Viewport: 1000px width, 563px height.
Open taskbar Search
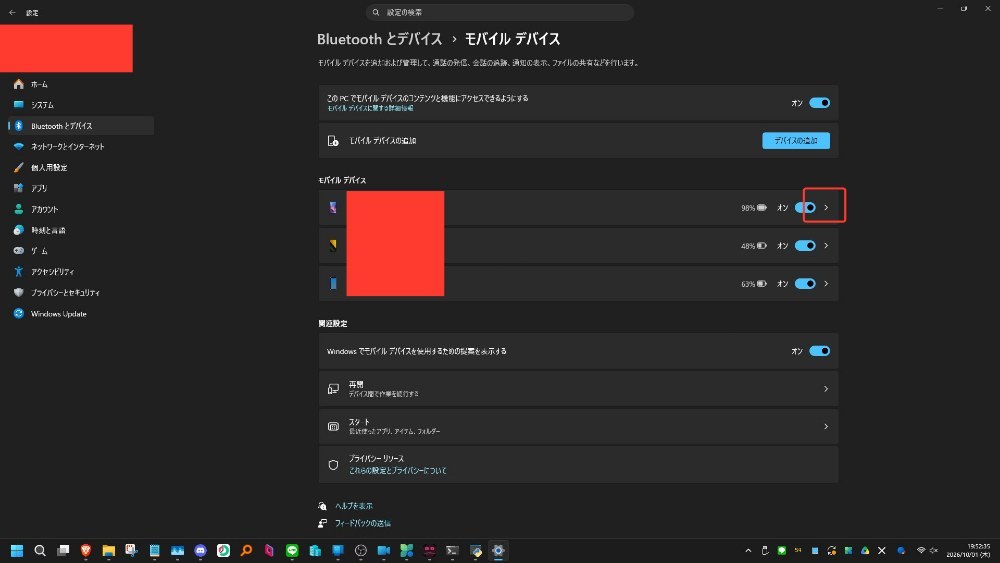coord(40,550)
